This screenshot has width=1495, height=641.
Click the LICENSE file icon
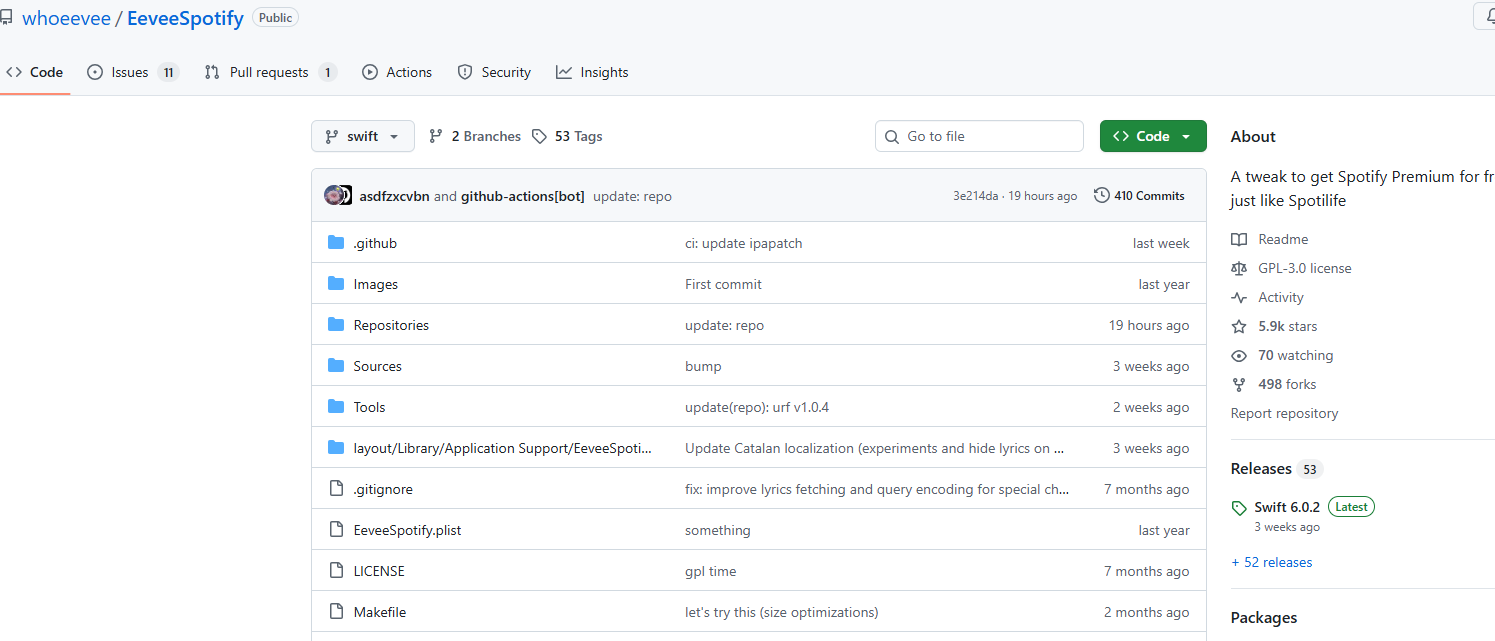pyautogui.click(x=336, y=571)
